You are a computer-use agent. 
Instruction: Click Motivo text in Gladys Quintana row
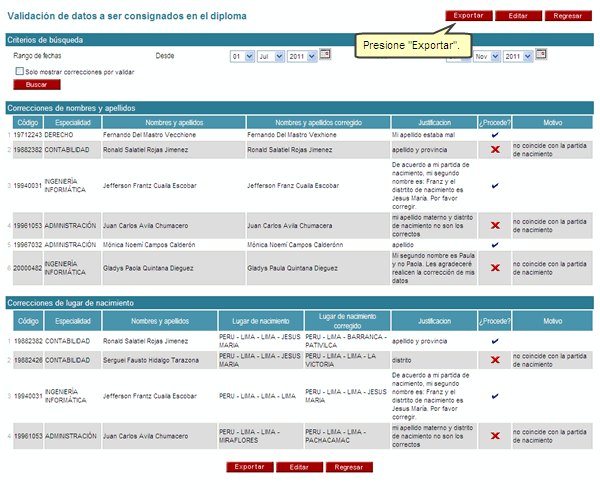click(x=550, y=268)
